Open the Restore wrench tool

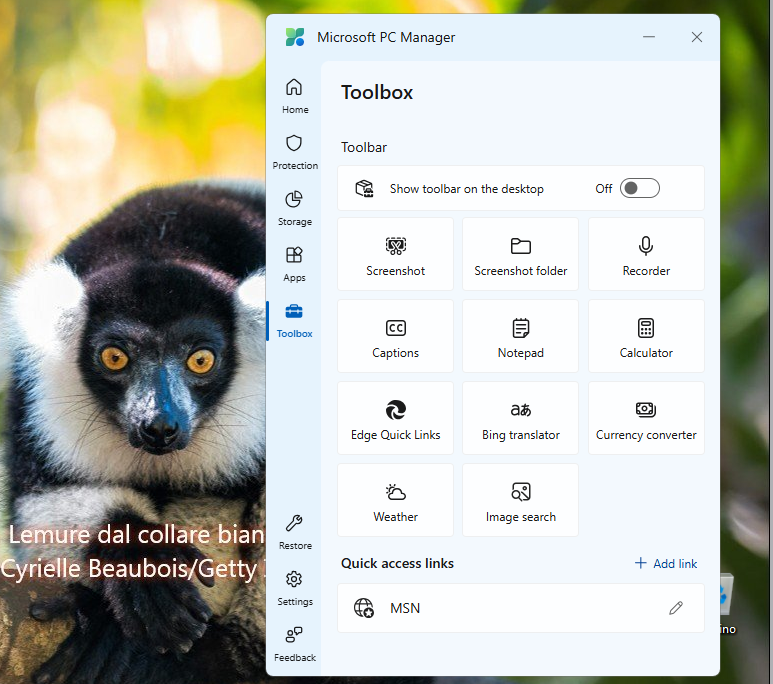[x=295, y=533]
